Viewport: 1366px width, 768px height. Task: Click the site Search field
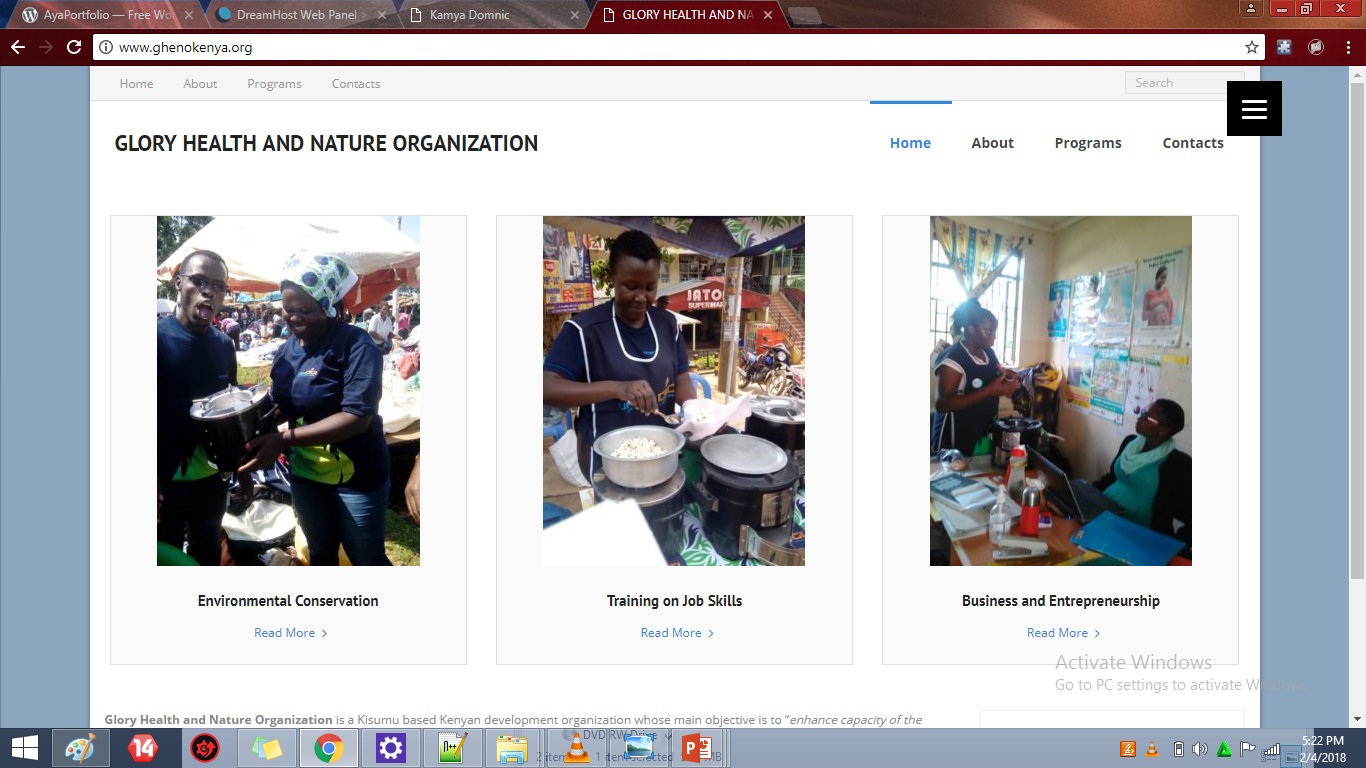pos(1184,83)
